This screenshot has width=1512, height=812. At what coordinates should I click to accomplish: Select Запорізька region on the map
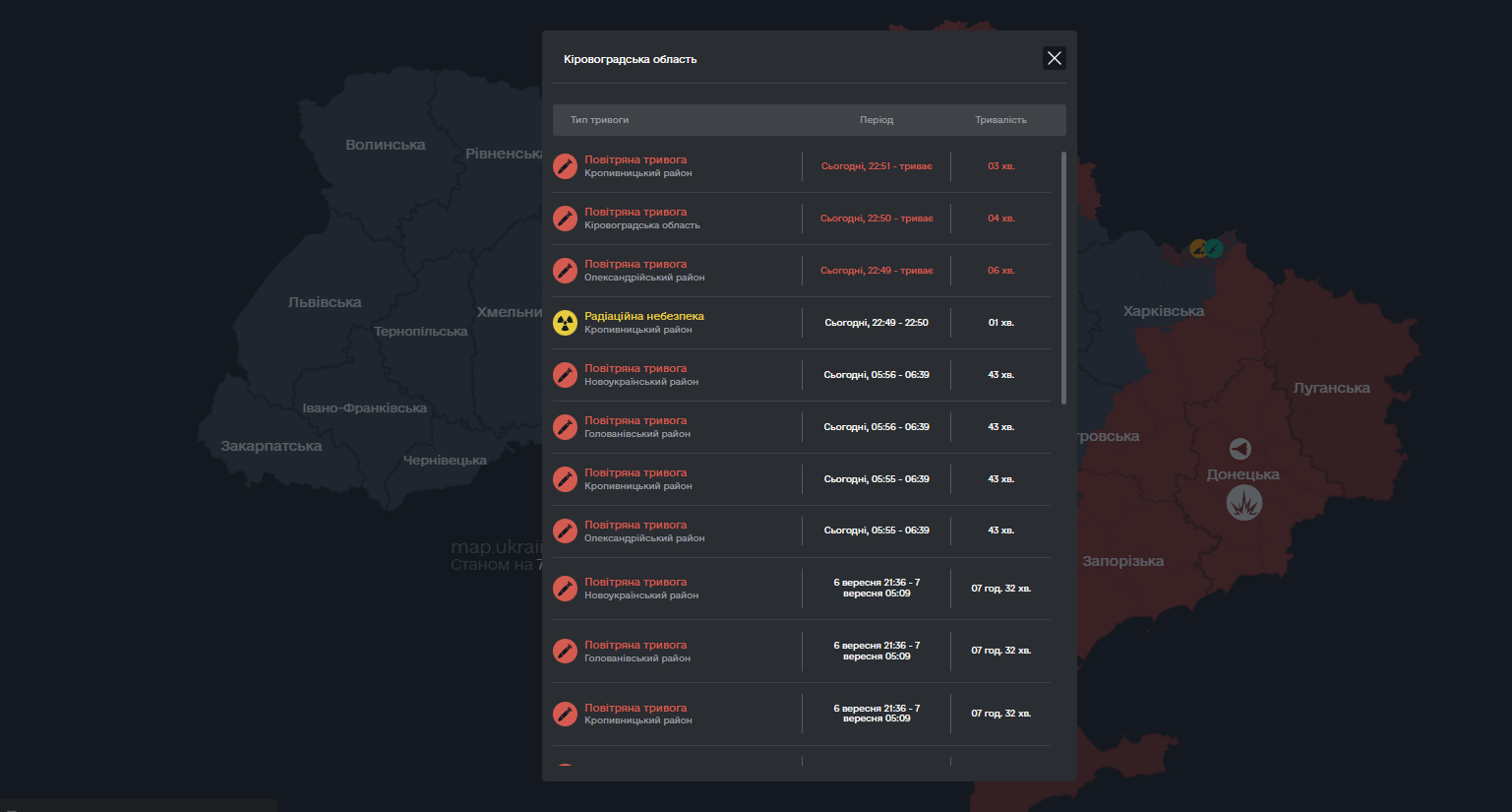(1122, 561)
